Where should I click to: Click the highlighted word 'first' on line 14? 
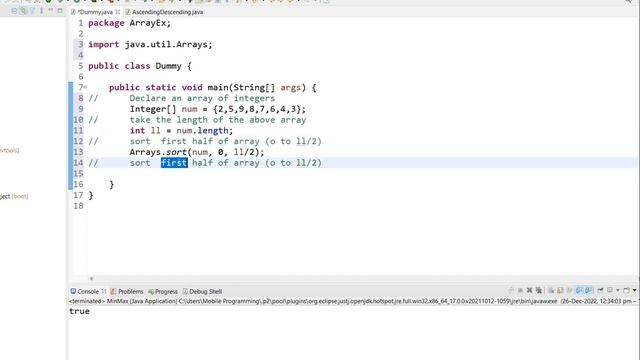pos(174,162)
